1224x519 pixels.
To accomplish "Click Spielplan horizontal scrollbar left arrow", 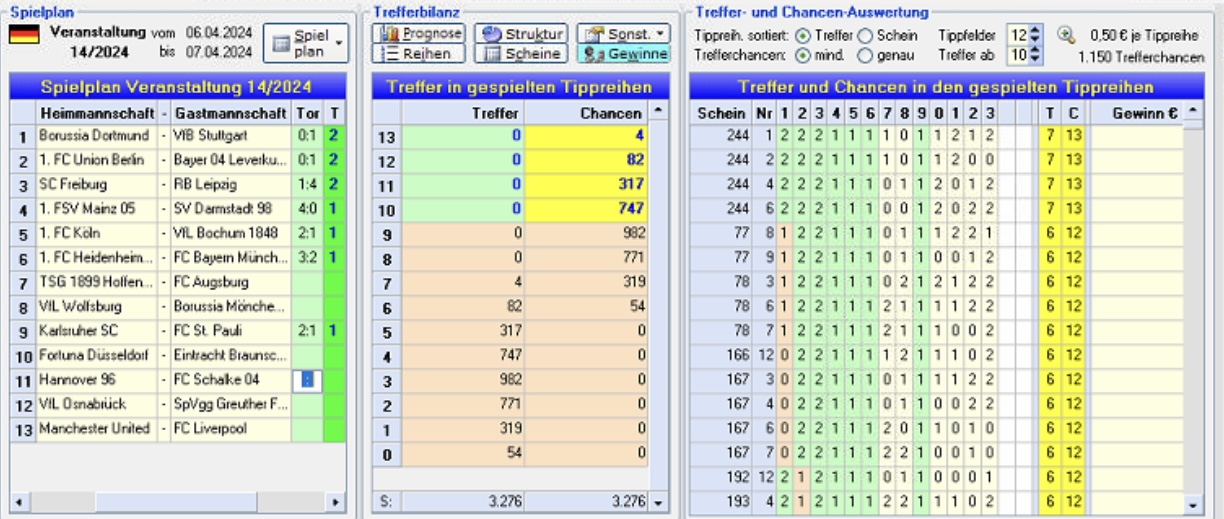I will 16,501.
